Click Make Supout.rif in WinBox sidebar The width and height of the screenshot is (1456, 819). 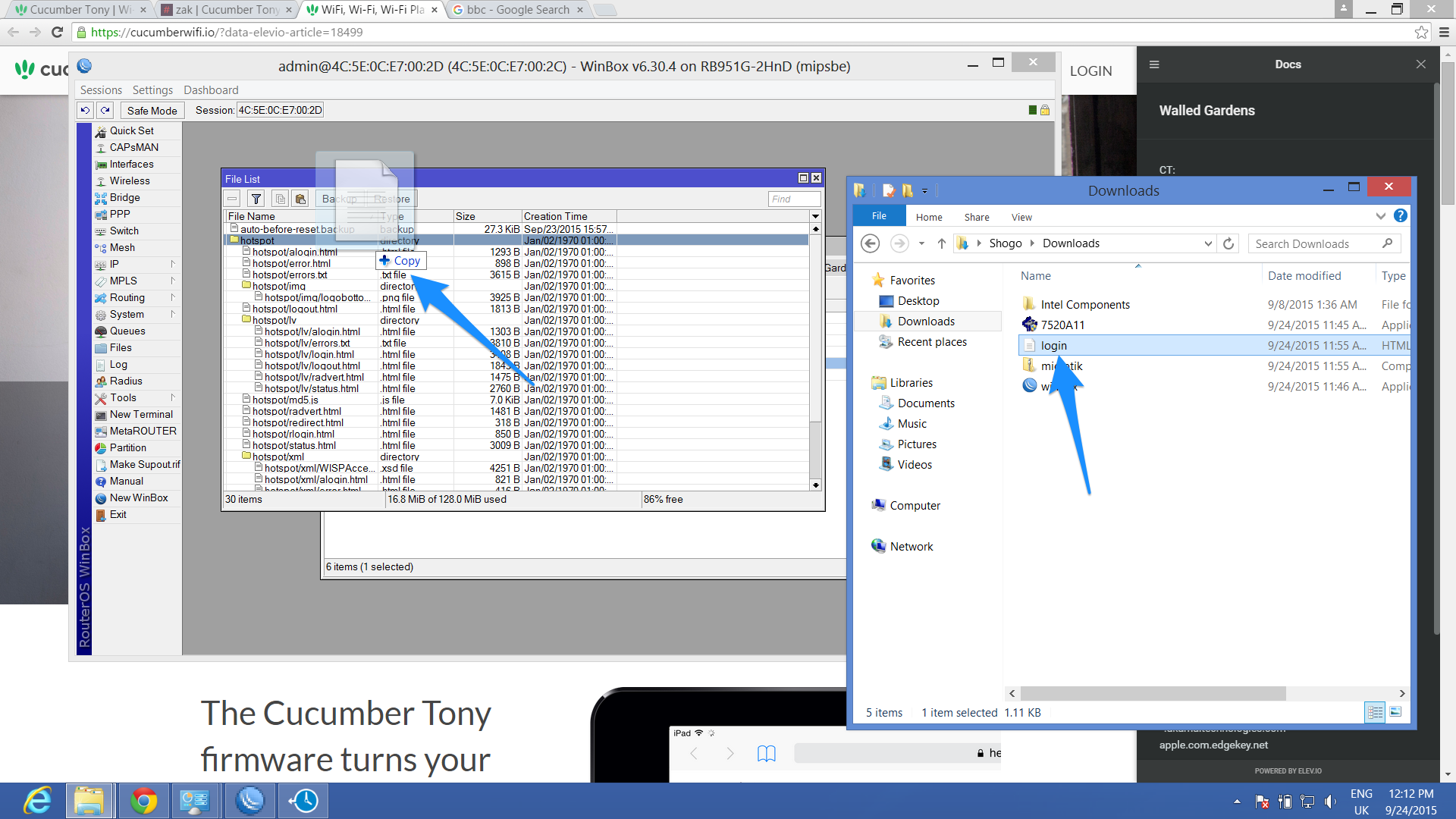pyautogui.click(x=145, y=464)
